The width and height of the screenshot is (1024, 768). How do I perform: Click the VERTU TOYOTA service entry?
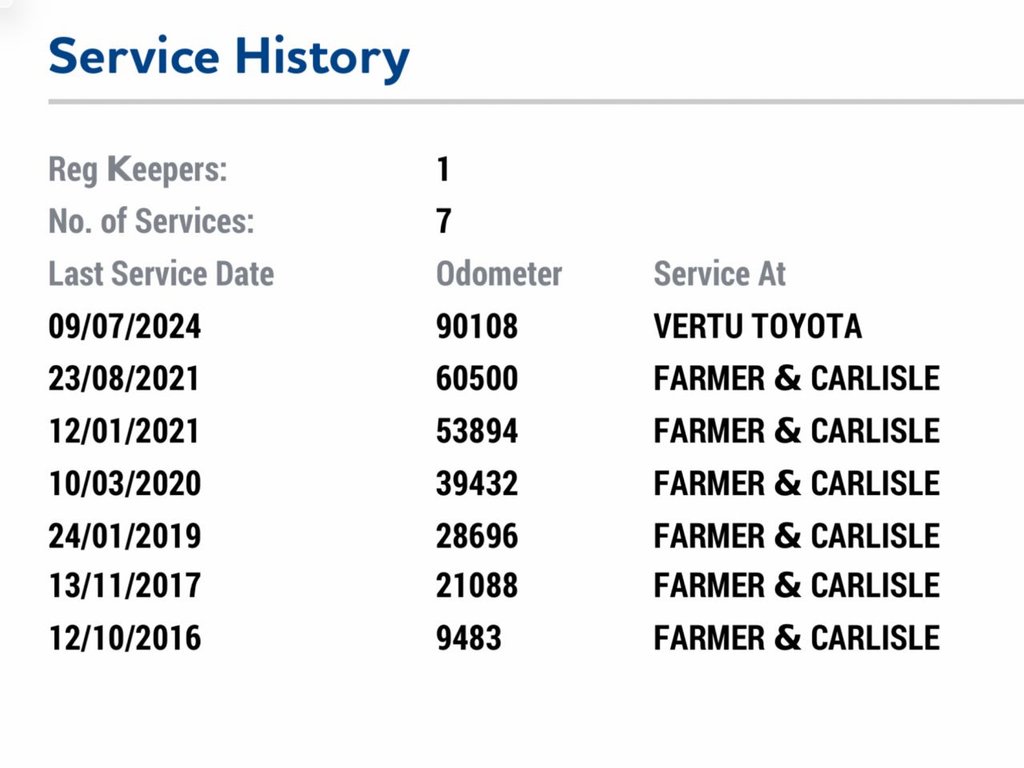(757, 327)
